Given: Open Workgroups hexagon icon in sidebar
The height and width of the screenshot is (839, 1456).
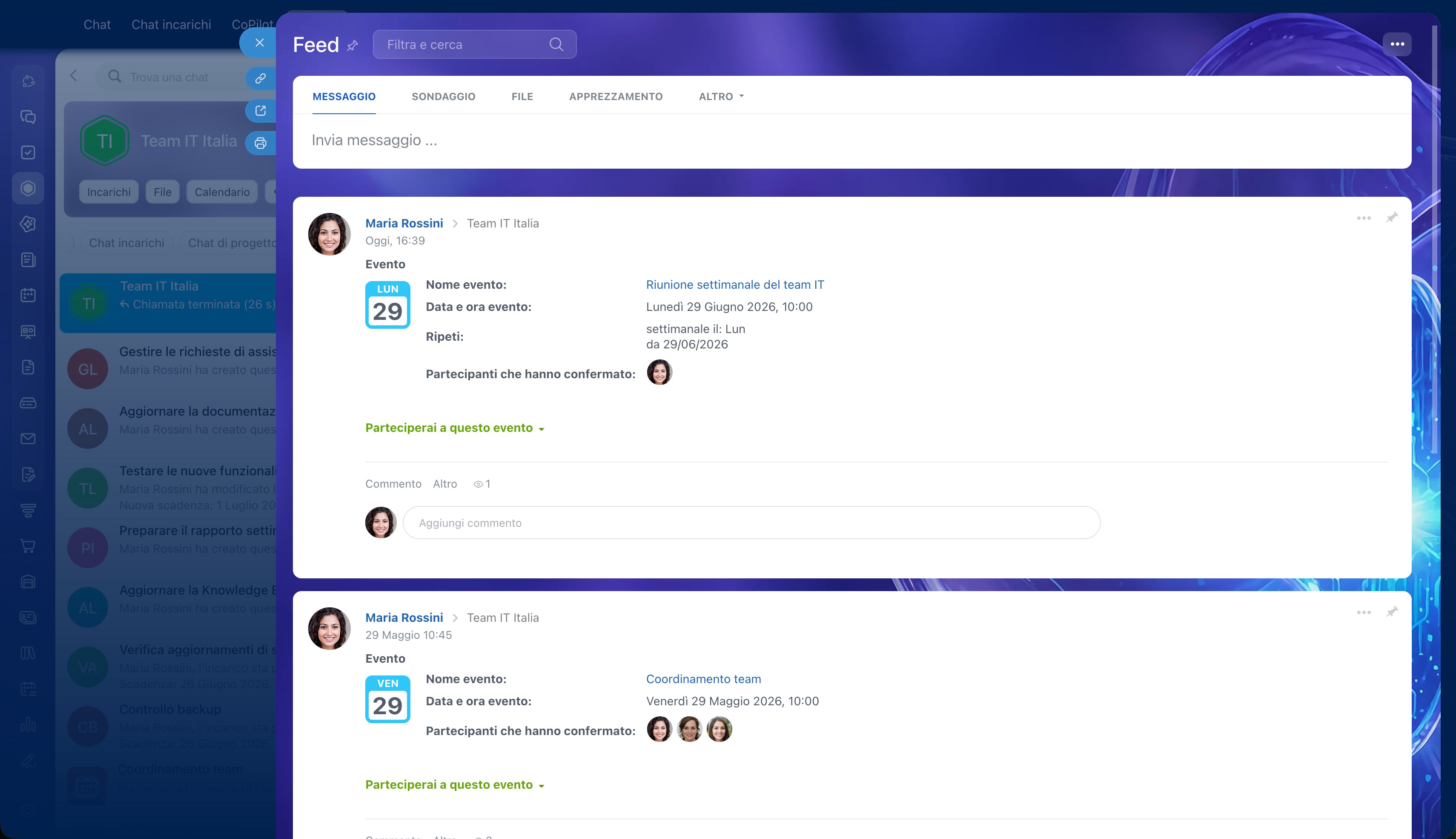Looking at the screenshot, I should 28,188.
